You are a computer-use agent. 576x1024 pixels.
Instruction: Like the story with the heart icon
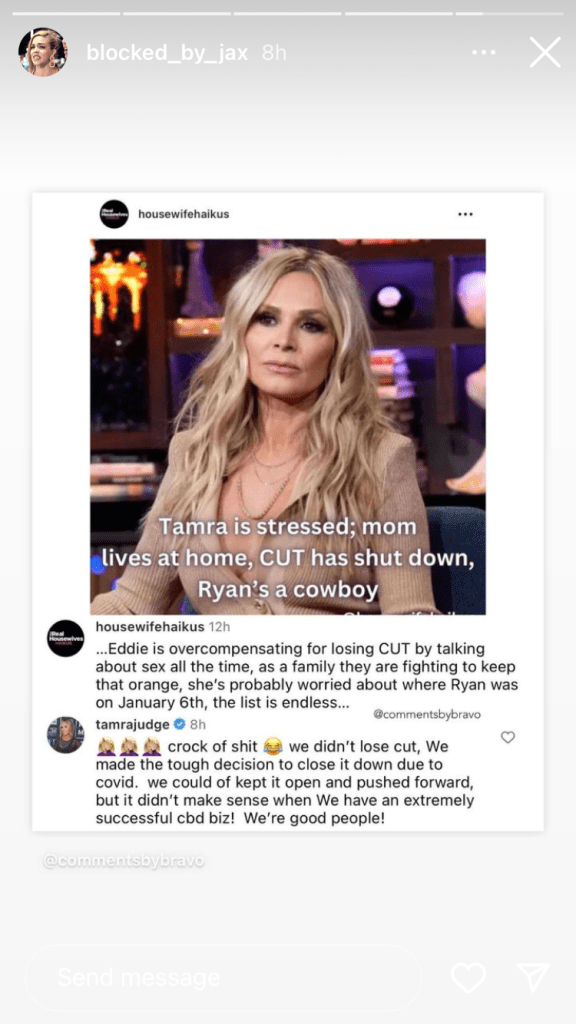click(468, 978)
